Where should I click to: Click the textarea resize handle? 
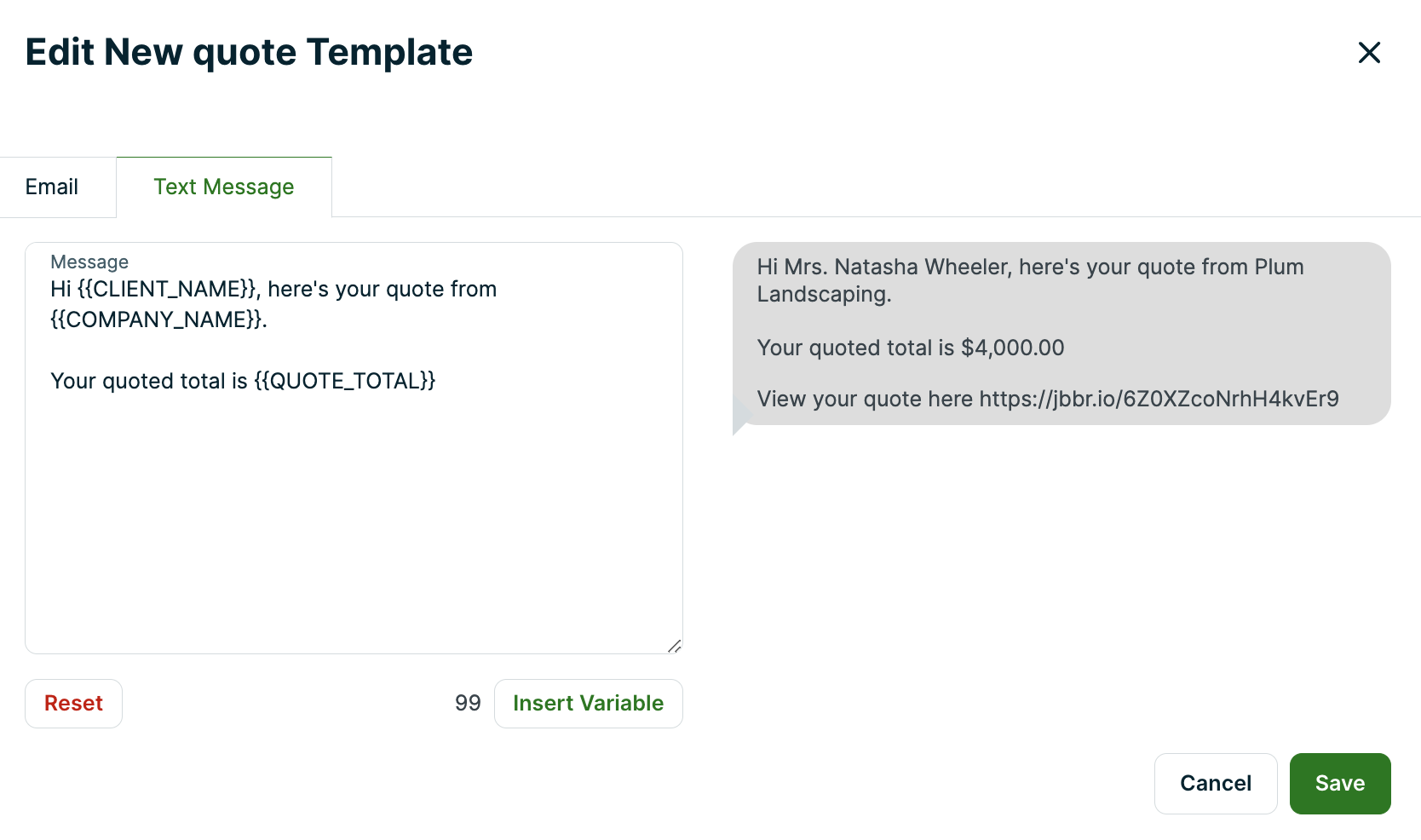(675, 646)
